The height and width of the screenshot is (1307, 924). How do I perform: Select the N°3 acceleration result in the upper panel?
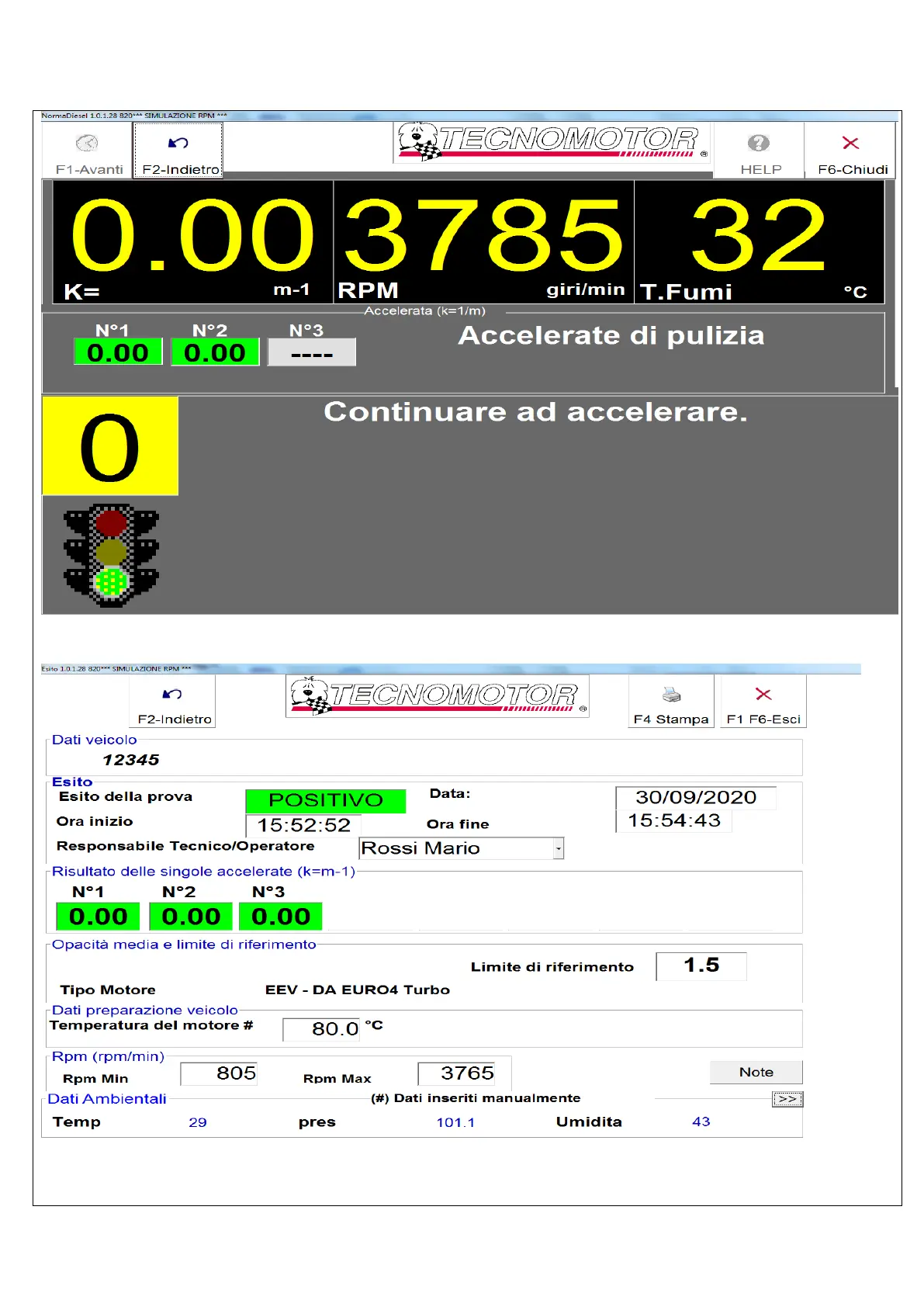(x=311, y=353)
